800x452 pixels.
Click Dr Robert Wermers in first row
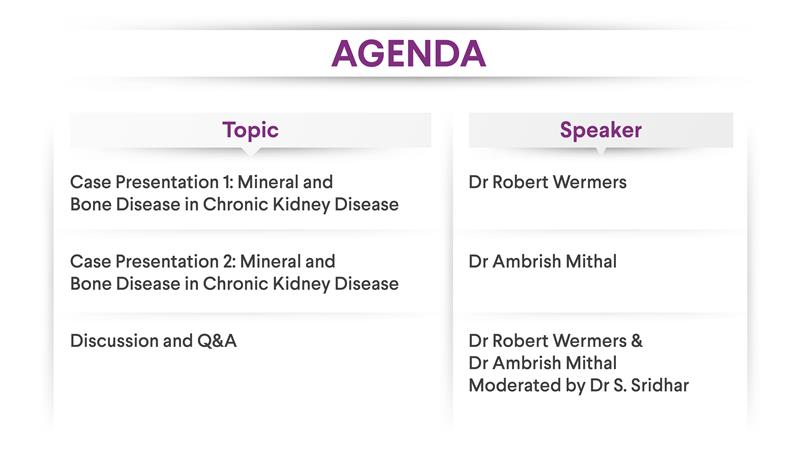547,182
